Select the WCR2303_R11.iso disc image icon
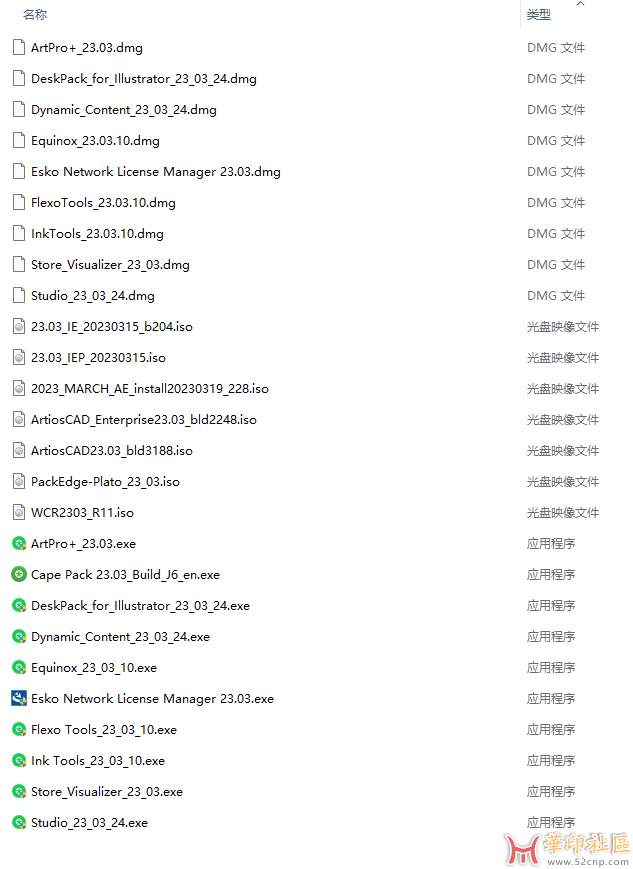The height and width of the screenshot is (869, 633). (x=19, y=512)
